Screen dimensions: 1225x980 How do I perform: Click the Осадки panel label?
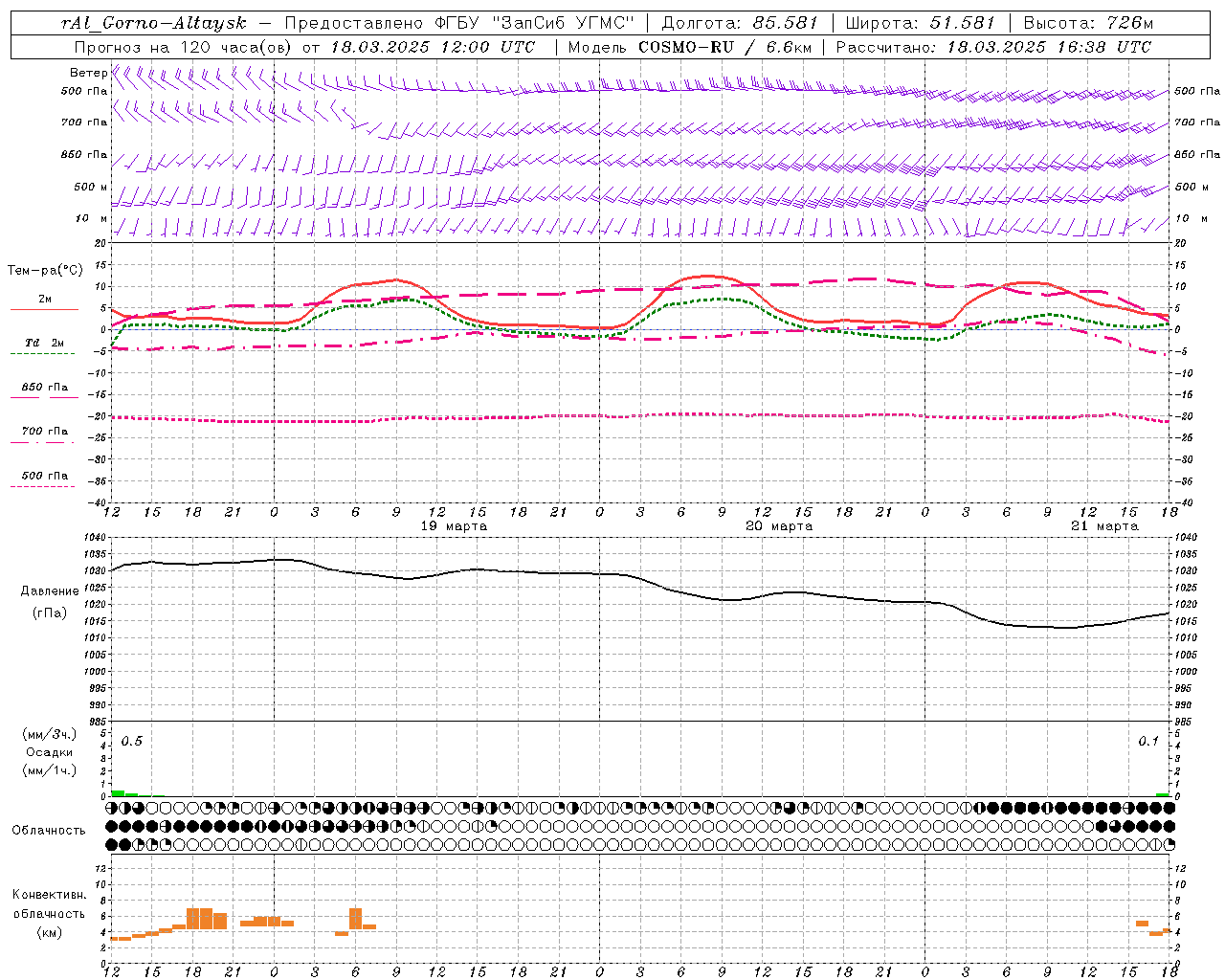pos(50,752)
